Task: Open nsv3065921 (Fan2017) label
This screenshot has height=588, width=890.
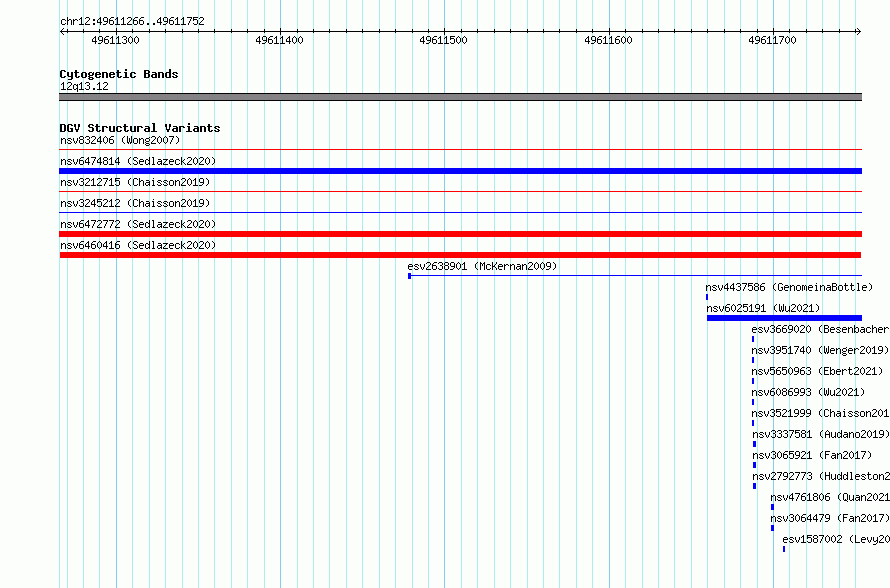Action: pyautogui.click(x=812, y=455)
